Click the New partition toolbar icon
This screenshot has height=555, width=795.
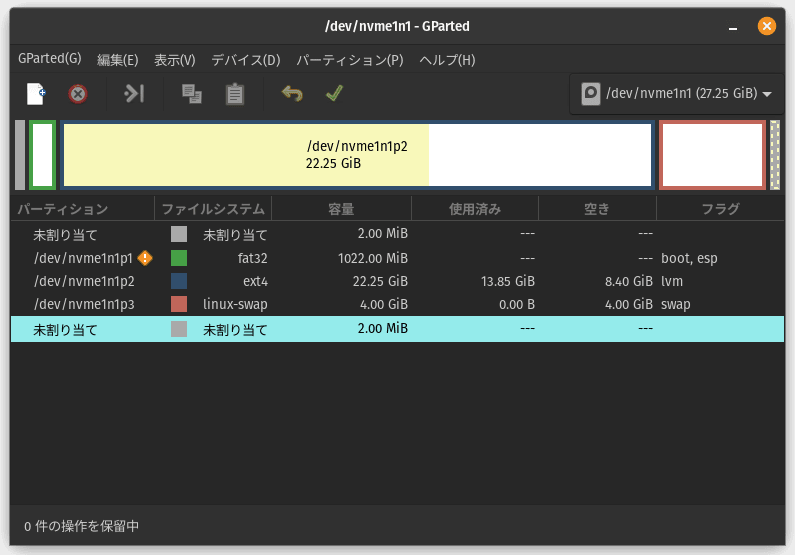click(35, 94)
